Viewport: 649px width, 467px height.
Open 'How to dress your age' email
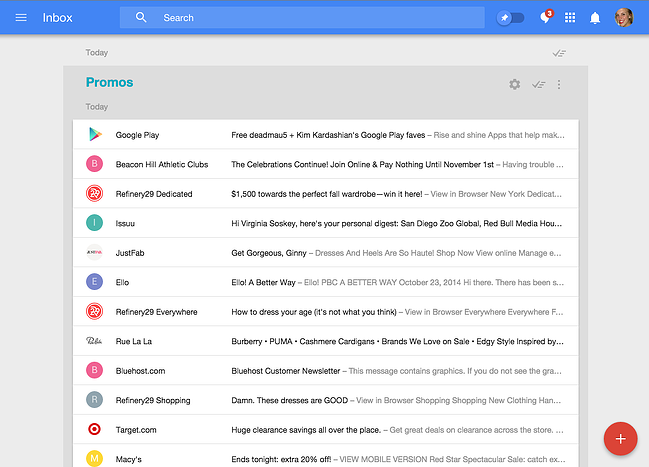click(326, 311)
